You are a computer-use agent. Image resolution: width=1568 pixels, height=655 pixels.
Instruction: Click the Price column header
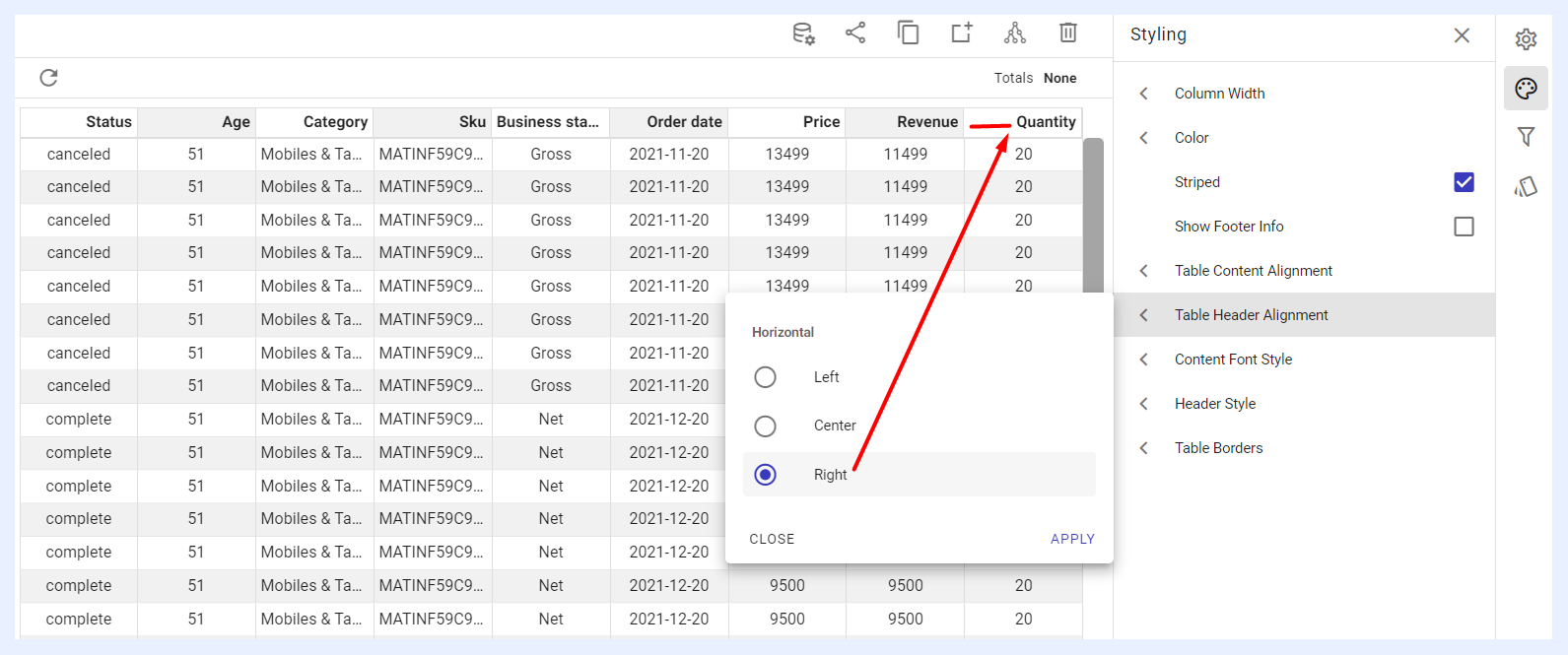[787, 122]
